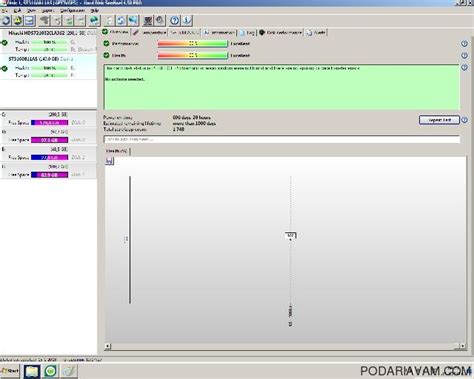
Task: Click the graph's left scroll arrow
Action: point(107,346)
